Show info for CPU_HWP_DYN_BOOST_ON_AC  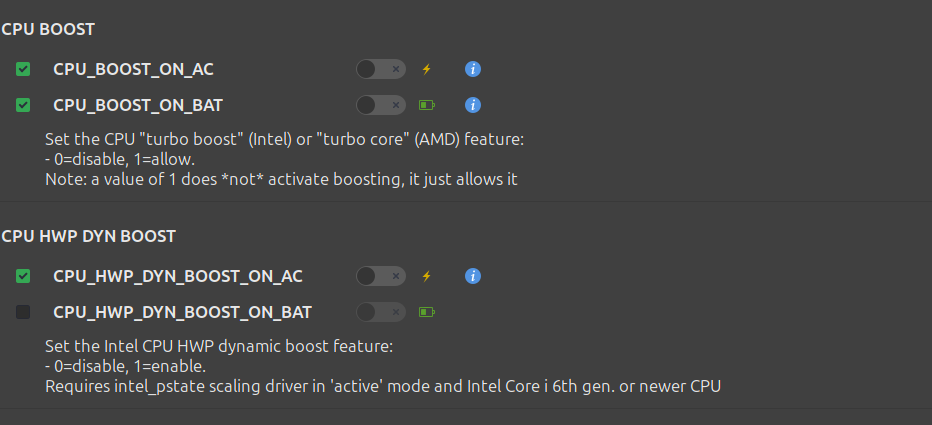point(474,276)
